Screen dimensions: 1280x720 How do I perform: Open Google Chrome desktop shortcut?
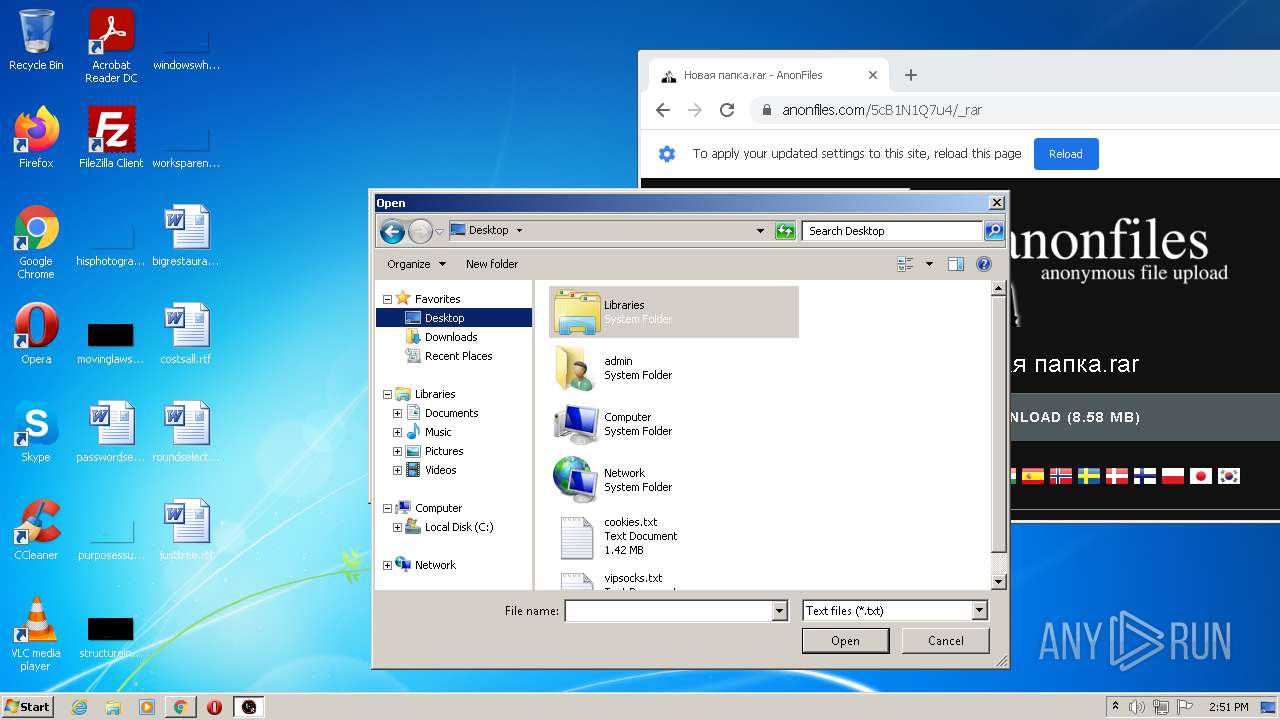point(36,243)
